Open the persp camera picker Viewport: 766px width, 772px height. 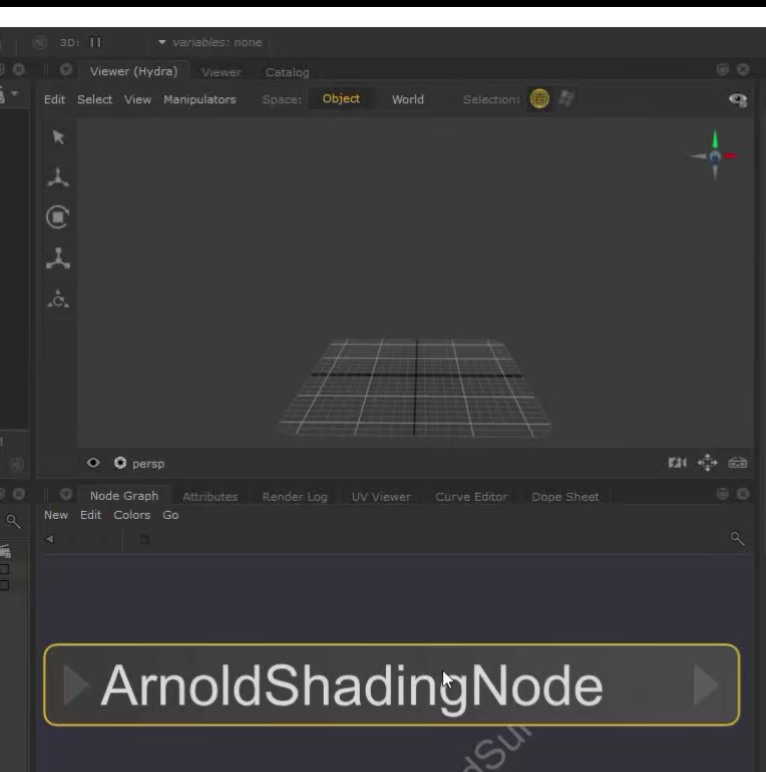[140, 463]
